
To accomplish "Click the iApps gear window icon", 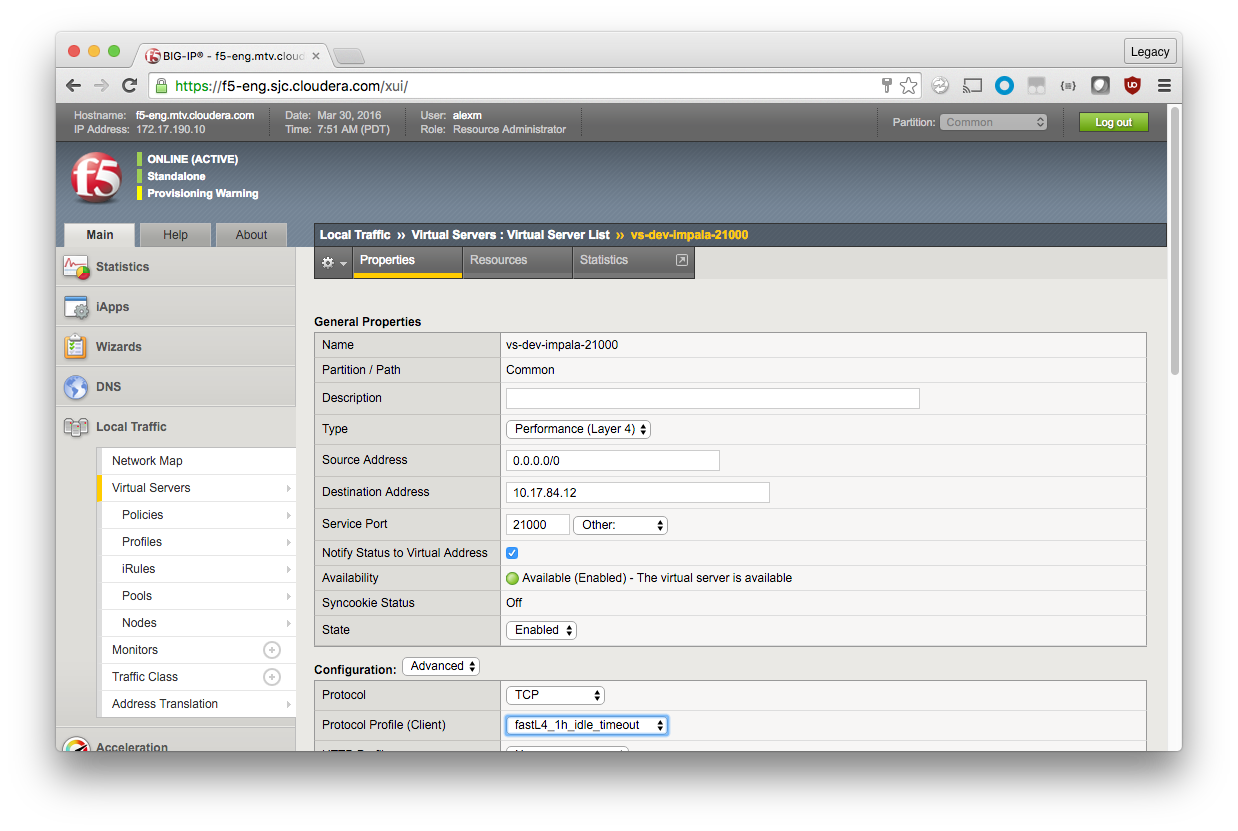I will click(x=76, y=307).
